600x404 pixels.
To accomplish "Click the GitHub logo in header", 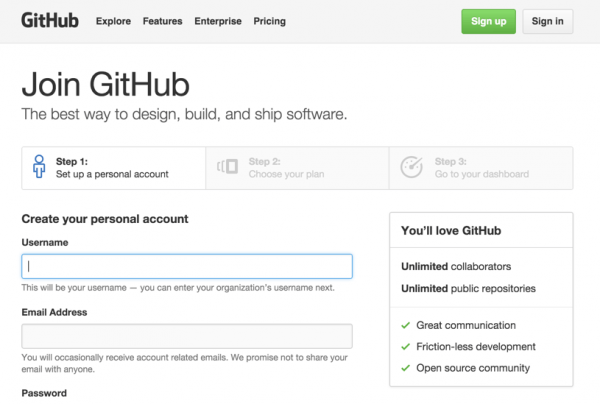I will pos(50,21).
